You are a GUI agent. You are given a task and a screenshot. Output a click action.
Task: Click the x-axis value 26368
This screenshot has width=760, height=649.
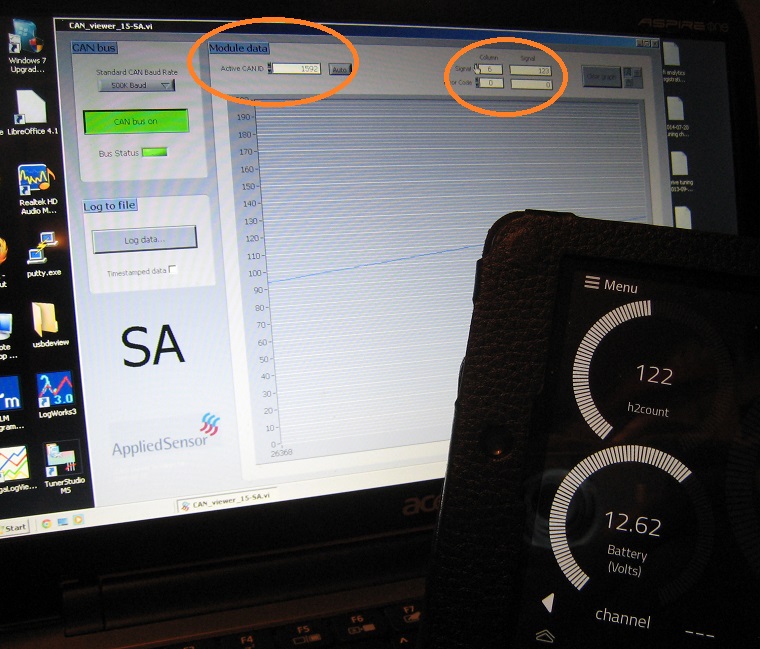(281, 453)
